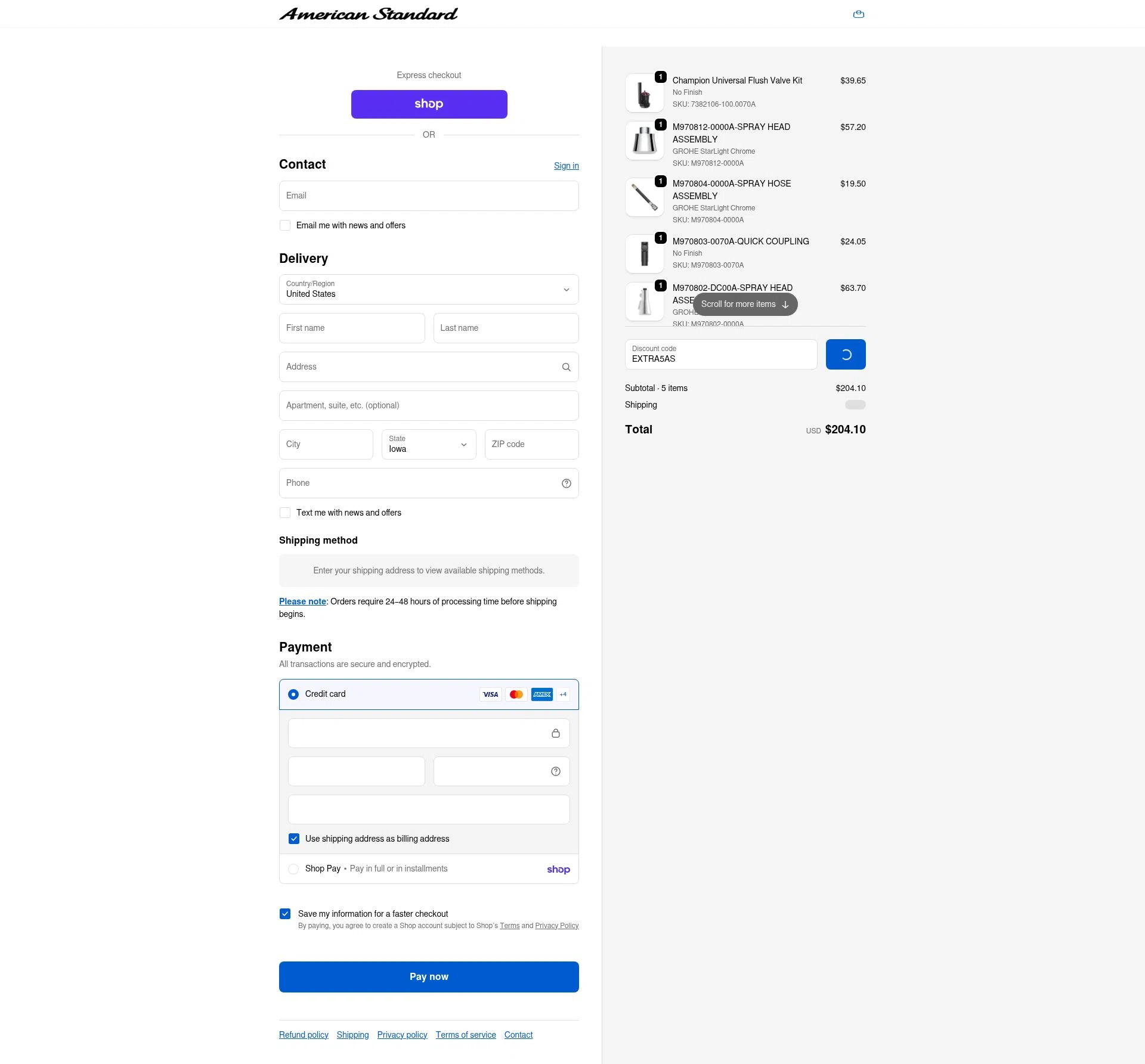Uncheck Use shipping address as billing address
Image resolution: width=1145 pixels, height=1064 pixels.
point(294,839)
